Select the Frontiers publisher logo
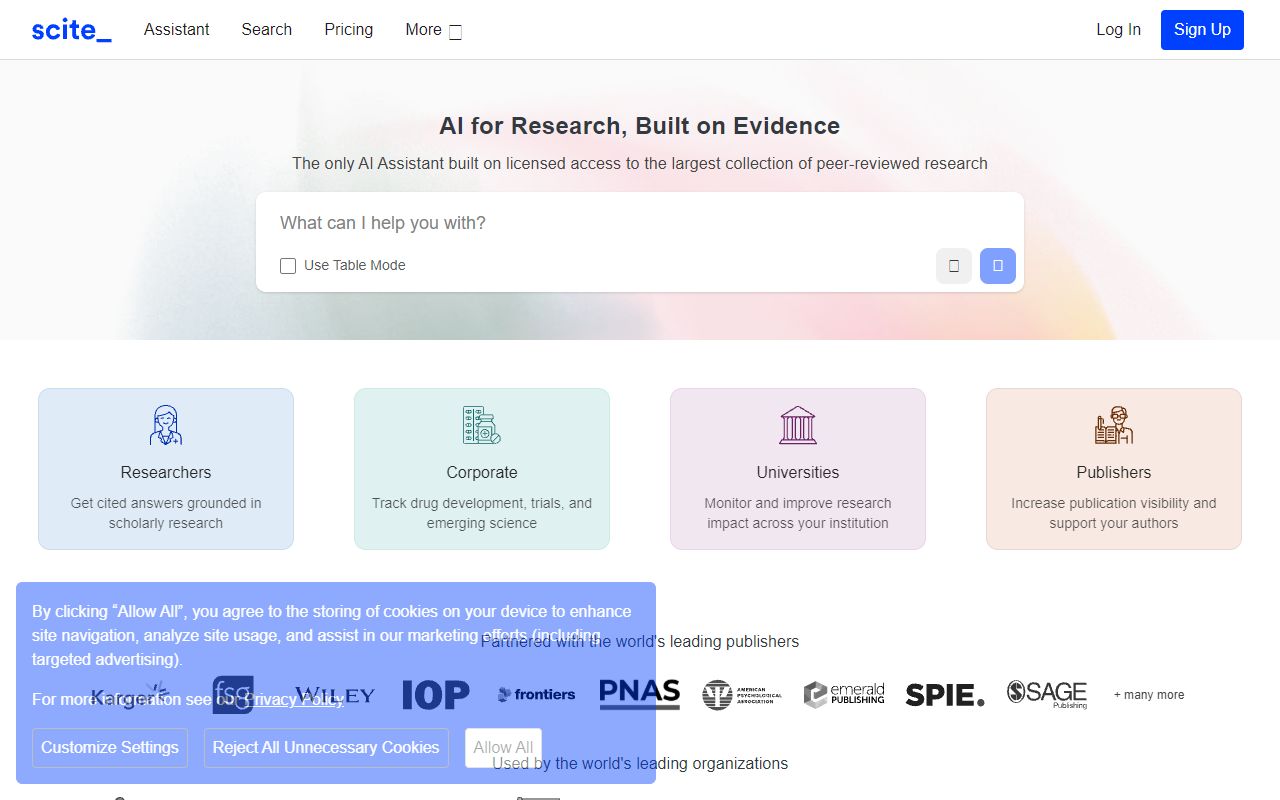This screenshot has width=1280, height=800. point(536,694)
